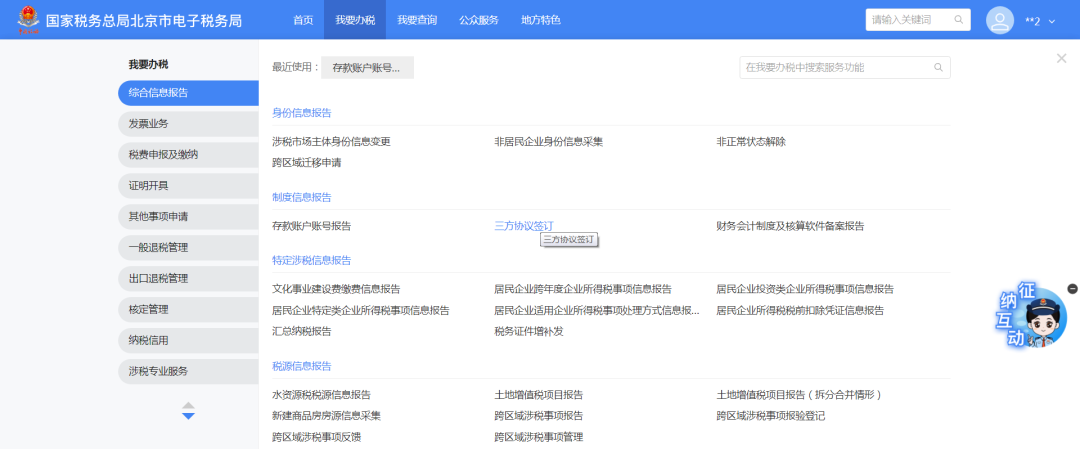Click the 身份信息报告 section heading
The height and width of the screenshot is (449, 1080).
click(302, 113)
